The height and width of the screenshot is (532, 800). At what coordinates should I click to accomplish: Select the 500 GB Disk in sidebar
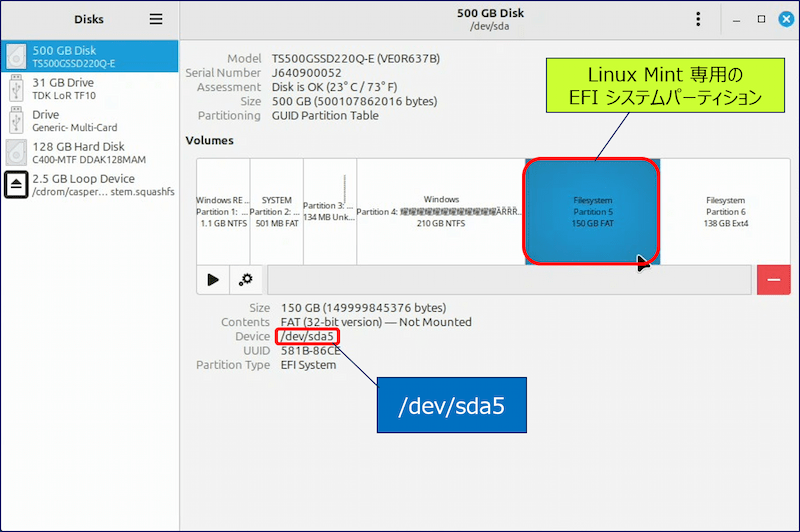pos(90,56)
